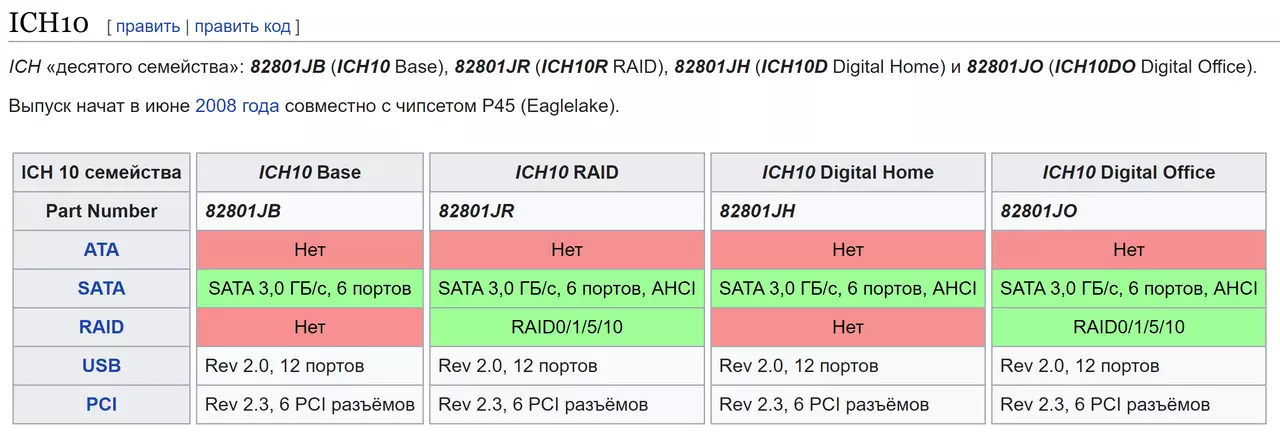The height and width of the screenshot is (440, 1280).
Task: Click "Выпуск начат в июне" sentence start
Action: coord(99,105)
